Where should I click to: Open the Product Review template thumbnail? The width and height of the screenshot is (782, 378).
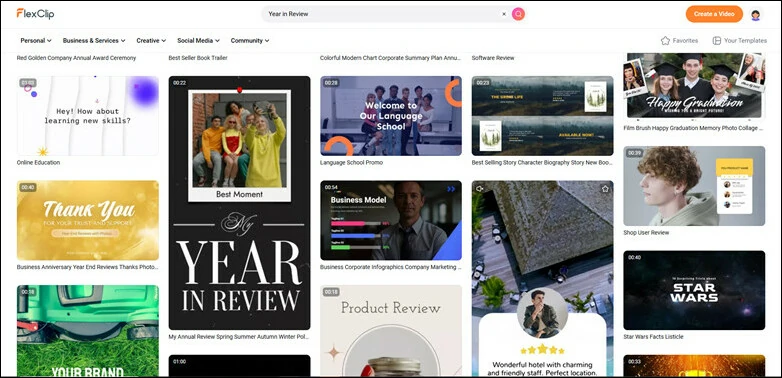point(391,331)
